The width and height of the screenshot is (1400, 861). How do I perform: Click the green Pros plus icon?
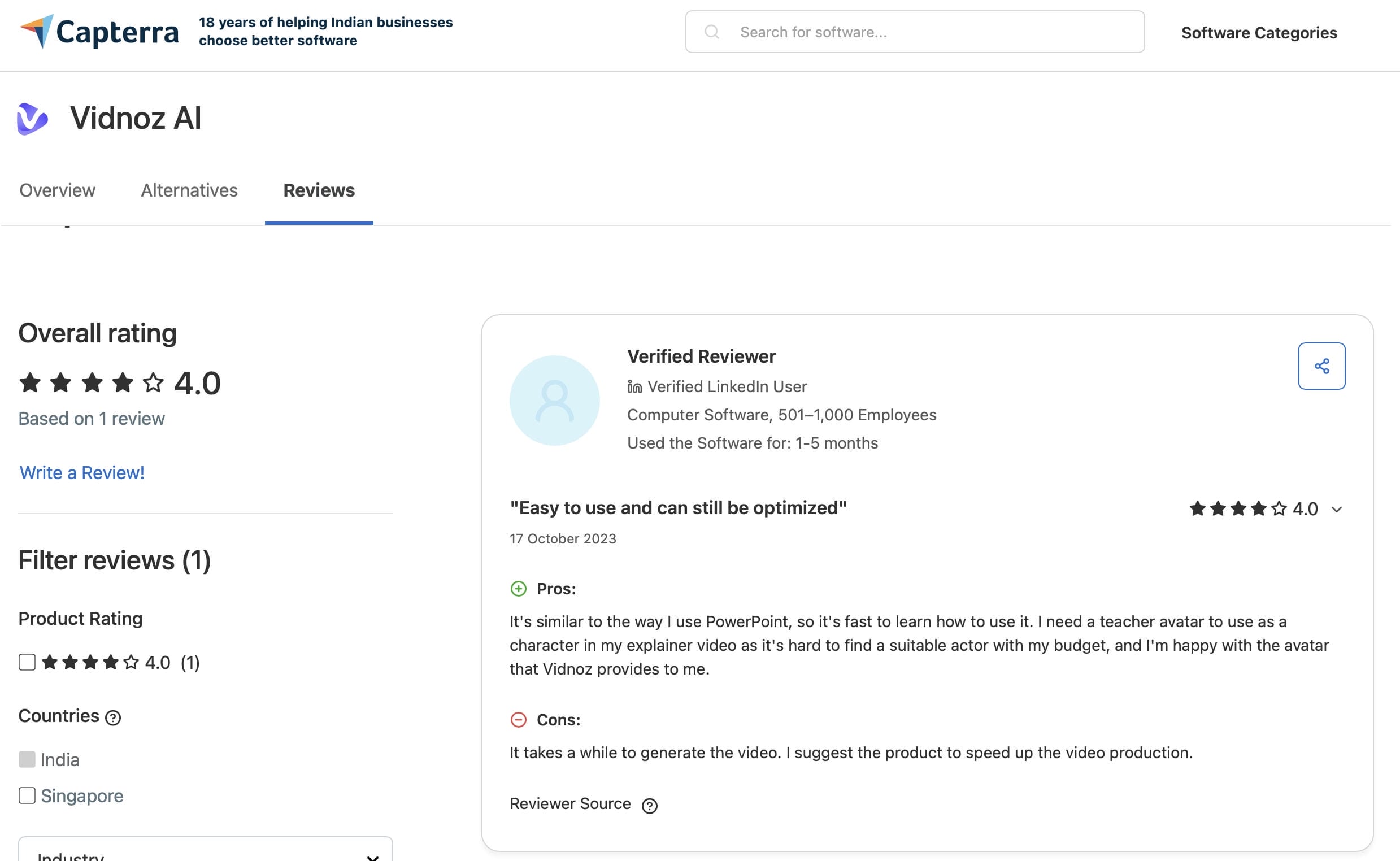pos(518,588)
